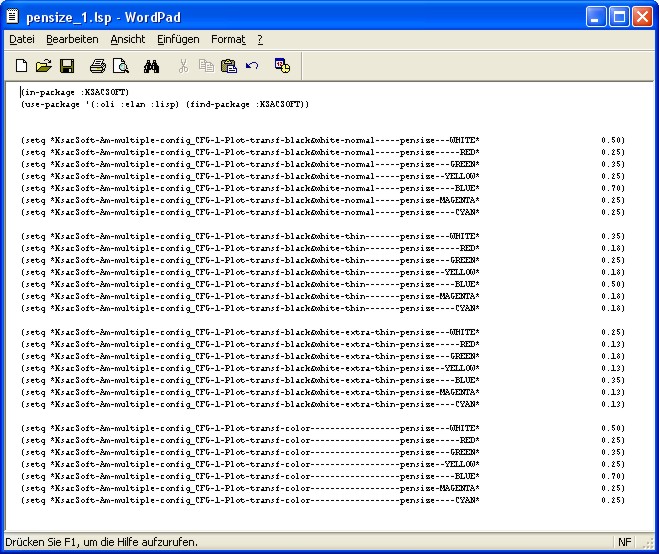This screenshot has width=659, height=554.
Task: Click the Paste clipboard icon
Action: (229, 67)
